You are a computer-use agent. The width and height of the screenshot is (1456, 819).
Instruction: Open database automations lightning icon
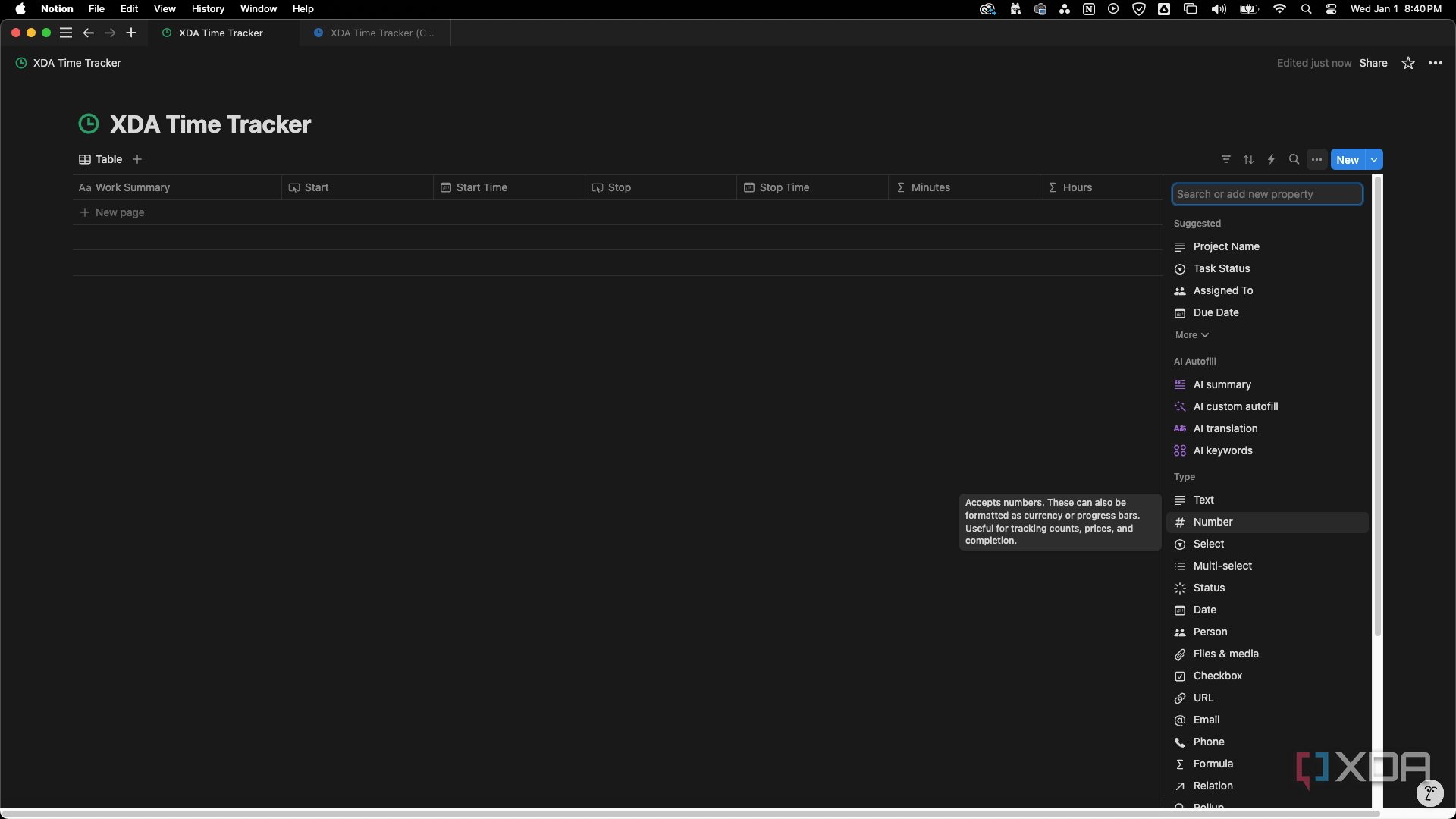pyautogui.click(x=1272, y=159)
